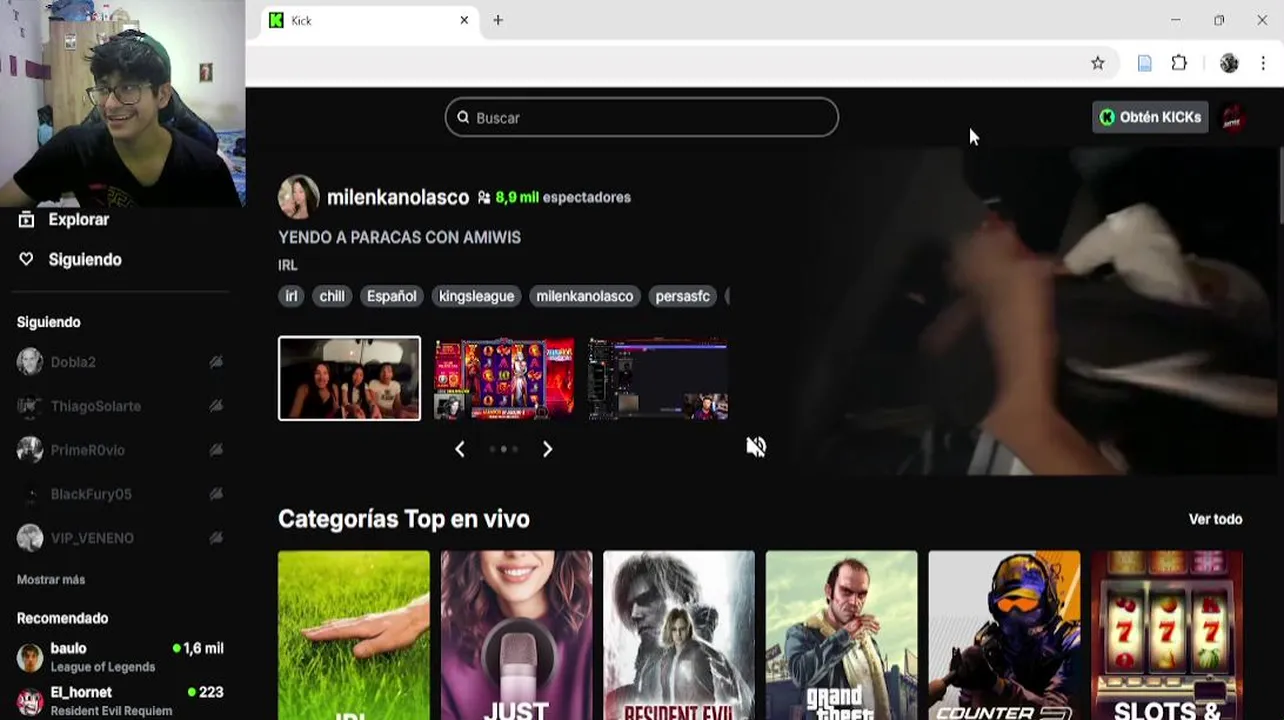Open Just Chatting category card
The width and height of the screenshot is (1284, 720).
(516, 635)
